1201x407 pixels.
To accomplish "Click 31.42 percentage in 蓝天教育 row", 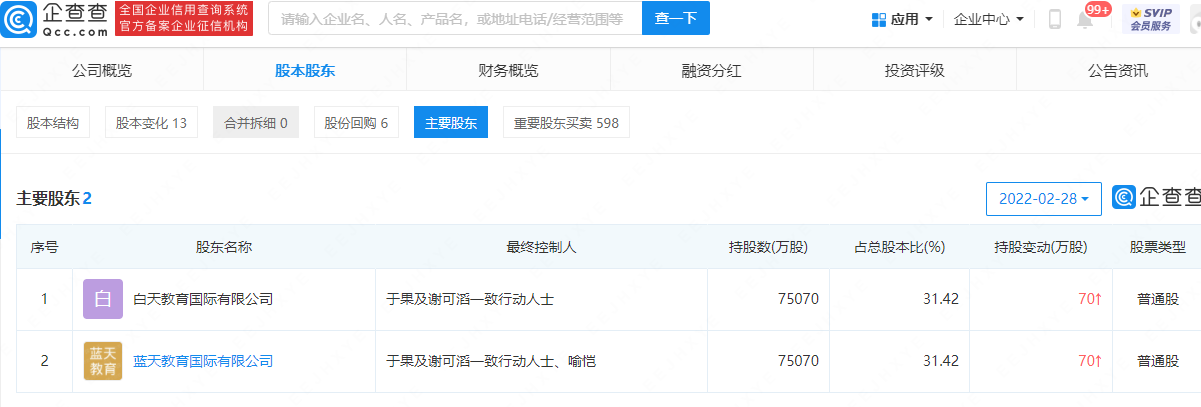I will [942, 361].
